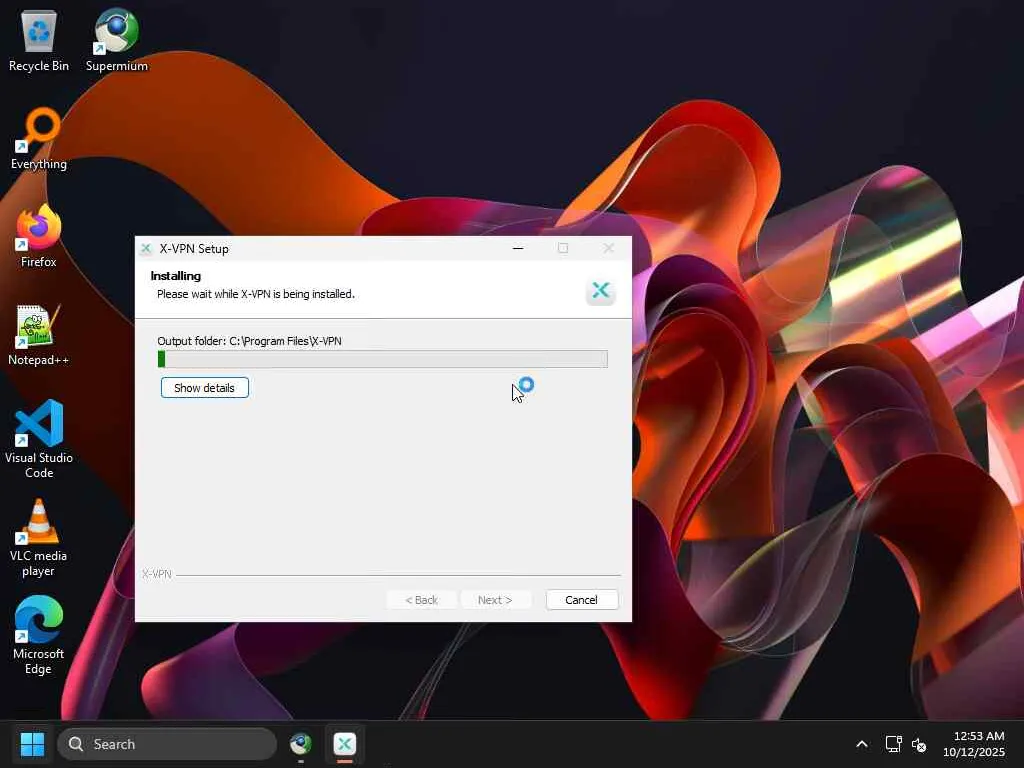
Task: Click 'Please wait while X-VPN is being installed.'
Action: [256, 294]
